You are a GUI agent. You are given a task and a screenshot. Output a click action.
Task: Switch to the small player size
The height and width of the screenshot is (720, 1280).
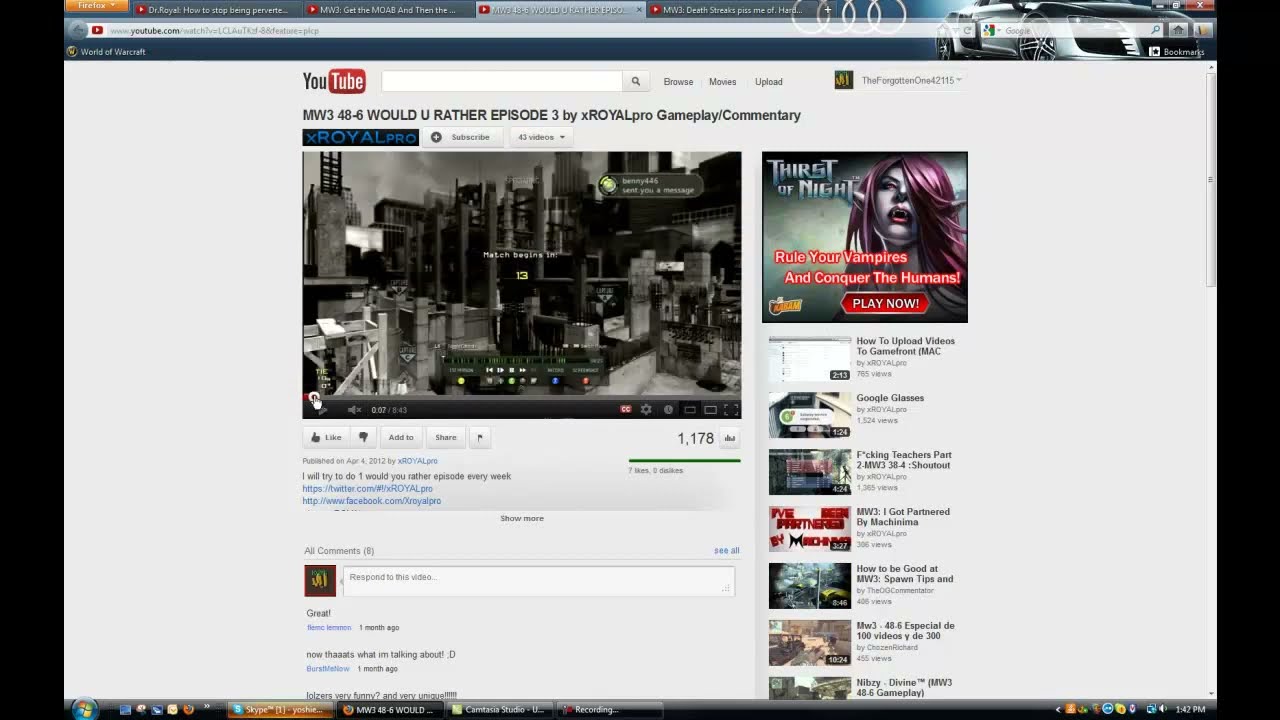point(689,409)
